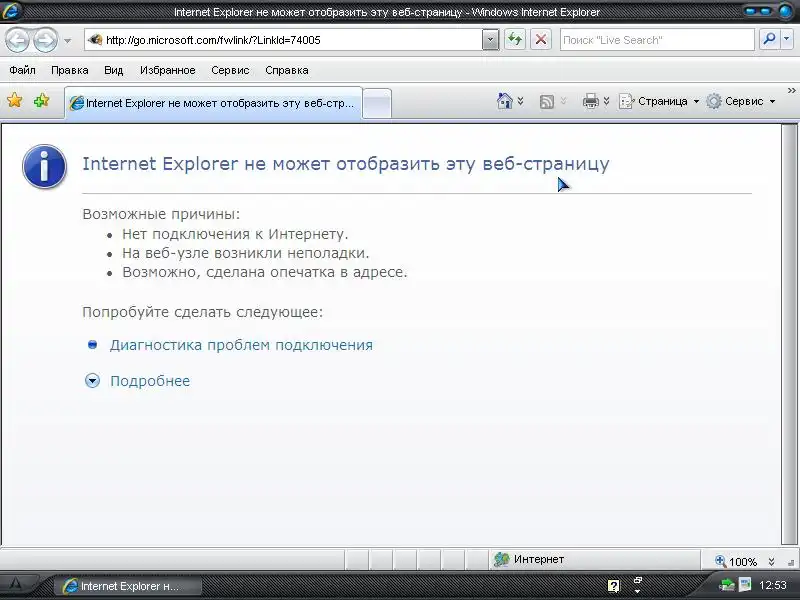Click the green arrow tray icon
The height and width of the screenshot is (600, 800).
[x=726, y=585]
